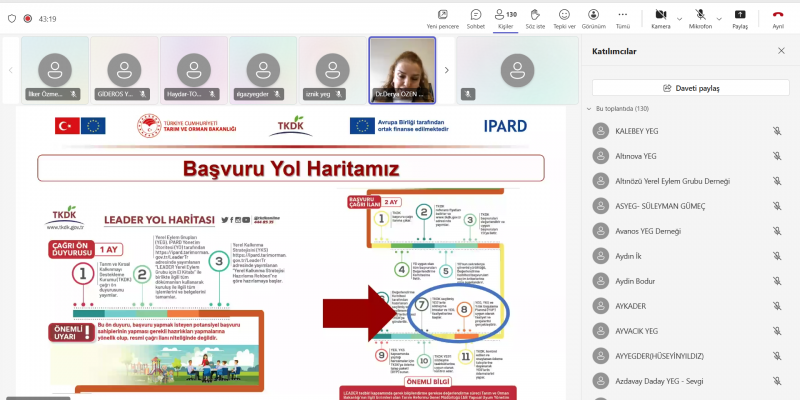Select GİDEROS Y... participant tile
This screenshot has height=400, width=800.
click(124, 70)
